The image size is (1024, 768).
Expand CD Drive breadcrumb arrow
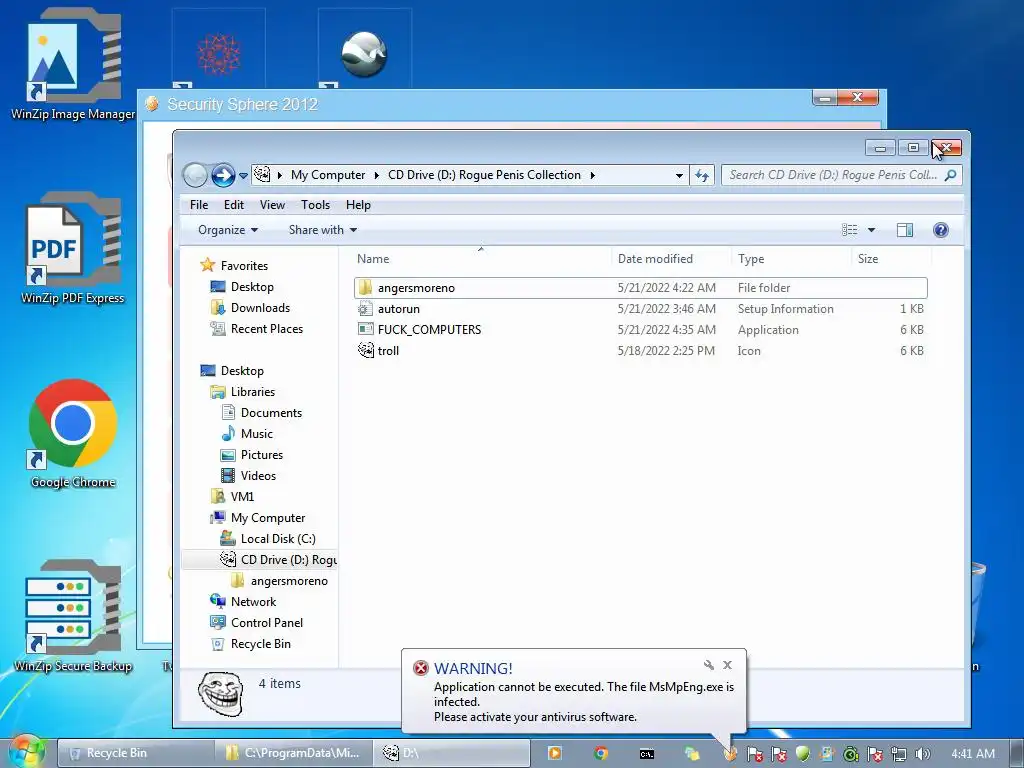click(592, 175)
